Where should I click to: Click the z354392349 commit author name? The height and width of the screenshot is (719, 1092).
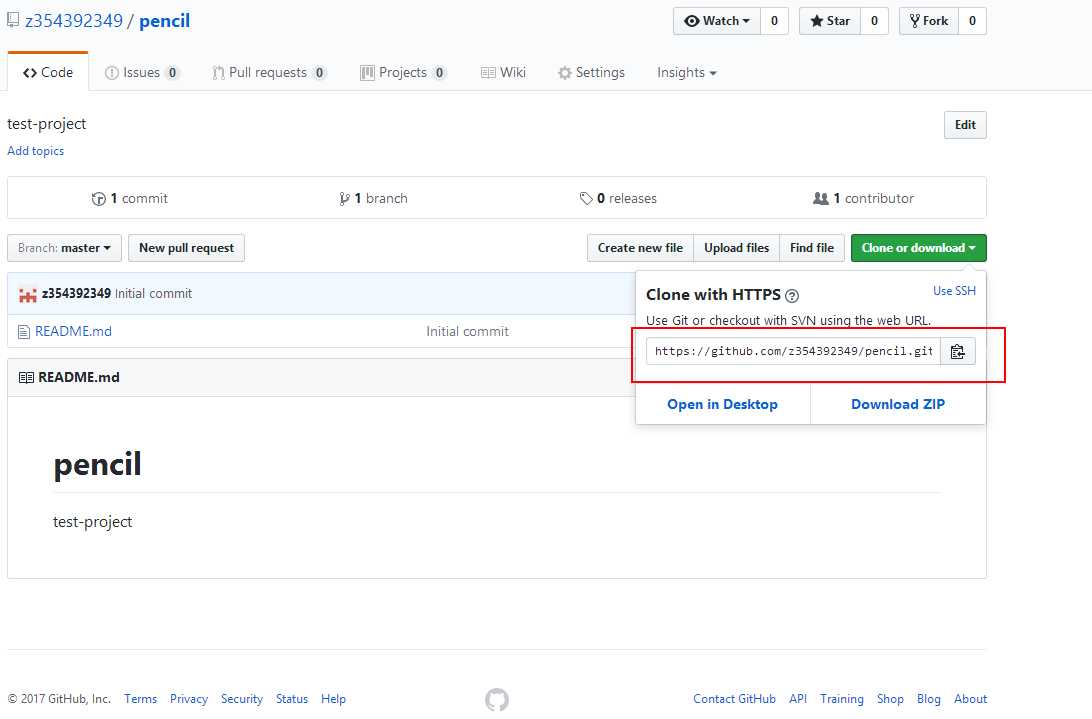tap(76, 294)
